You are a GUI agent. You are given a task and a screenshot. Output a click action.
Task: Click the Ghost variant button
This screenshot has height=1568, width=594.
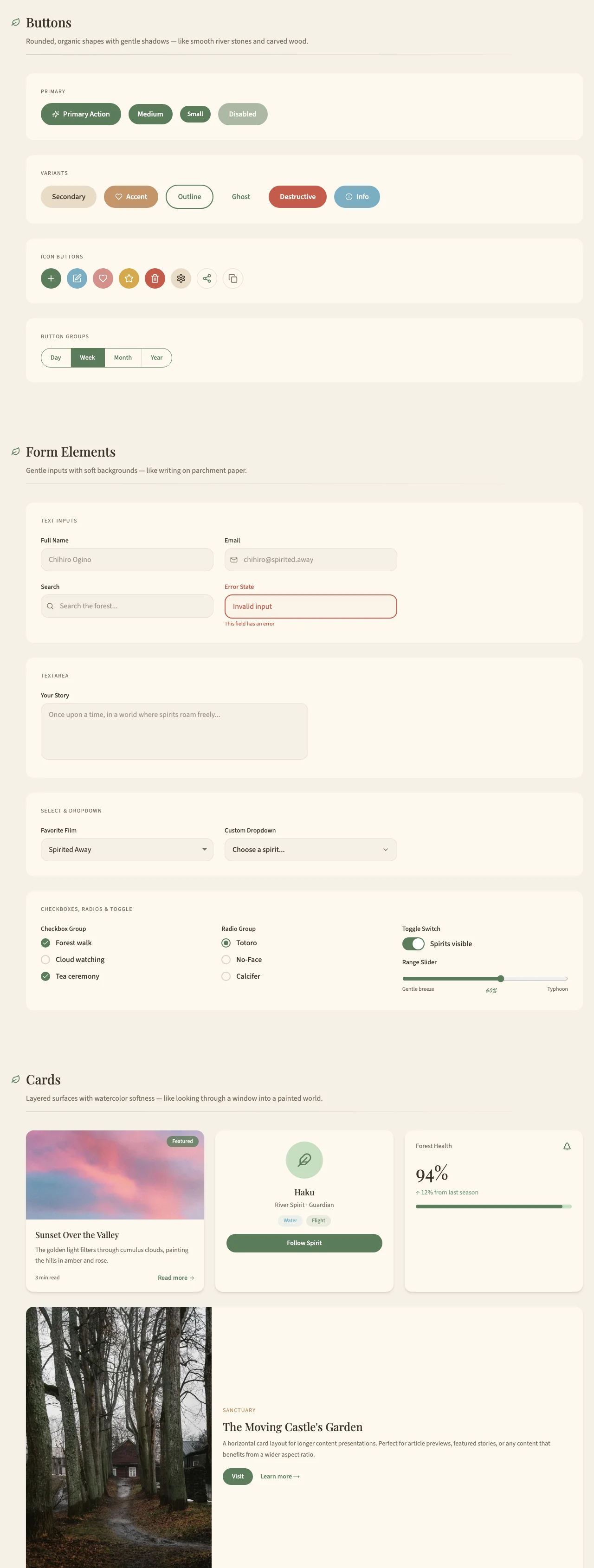tap(241, 197)
